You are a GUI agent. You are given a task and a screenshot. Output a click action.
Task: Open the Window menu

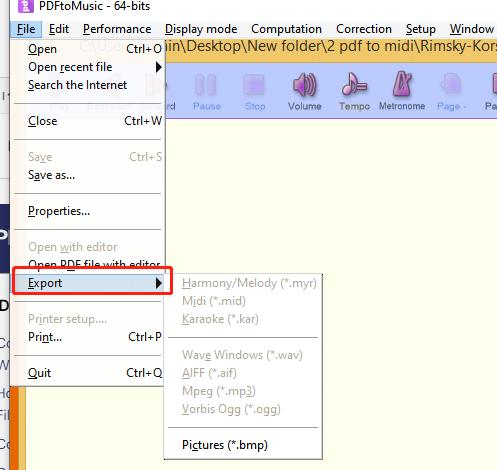(472, 29)
